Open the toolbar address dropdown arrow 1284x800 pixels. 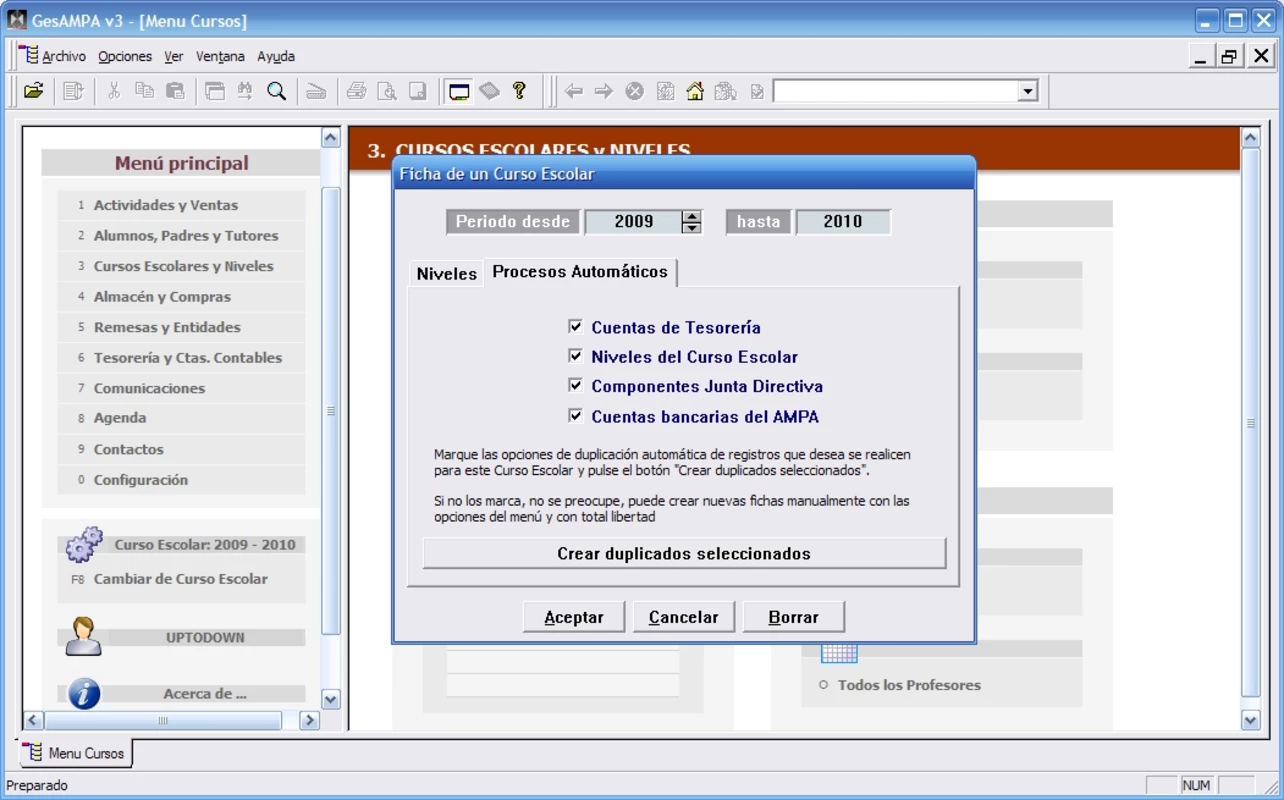tap(1027, 91)
